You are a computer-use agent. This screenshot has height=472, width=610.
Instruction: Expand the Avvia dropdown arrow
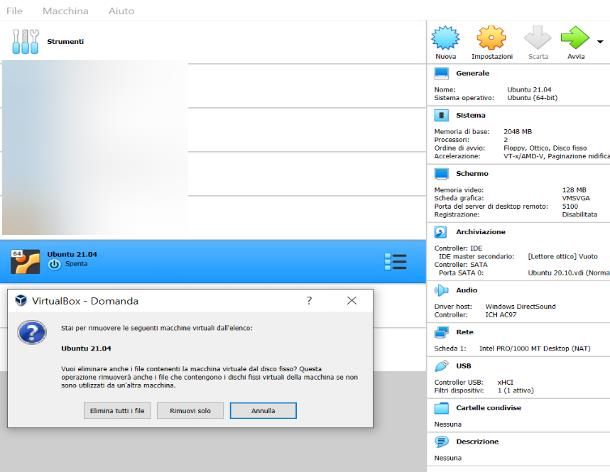(x=600, y=42)
